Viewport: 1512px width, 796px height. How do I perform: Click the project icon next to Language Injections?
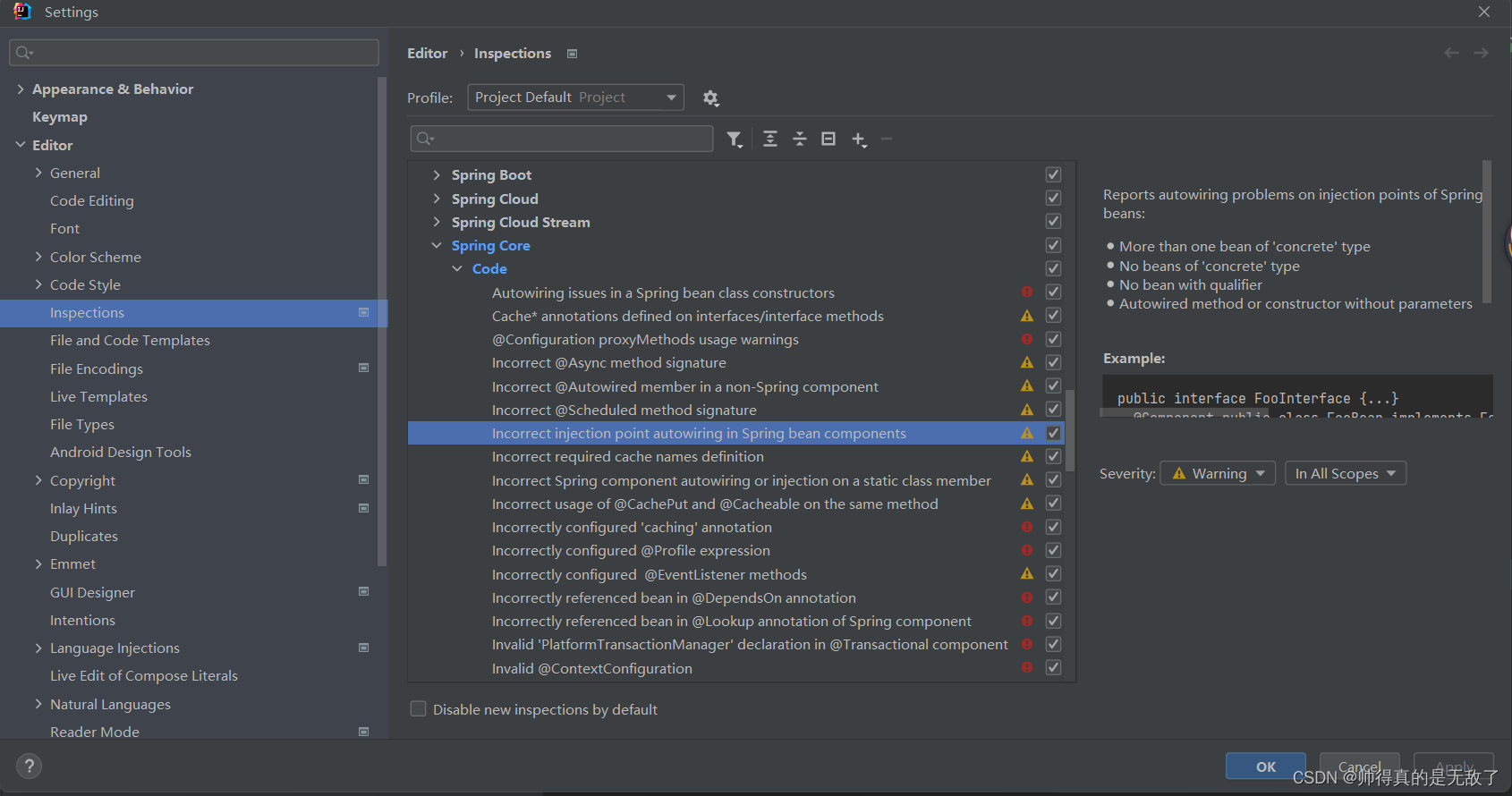tap(363, 648)
